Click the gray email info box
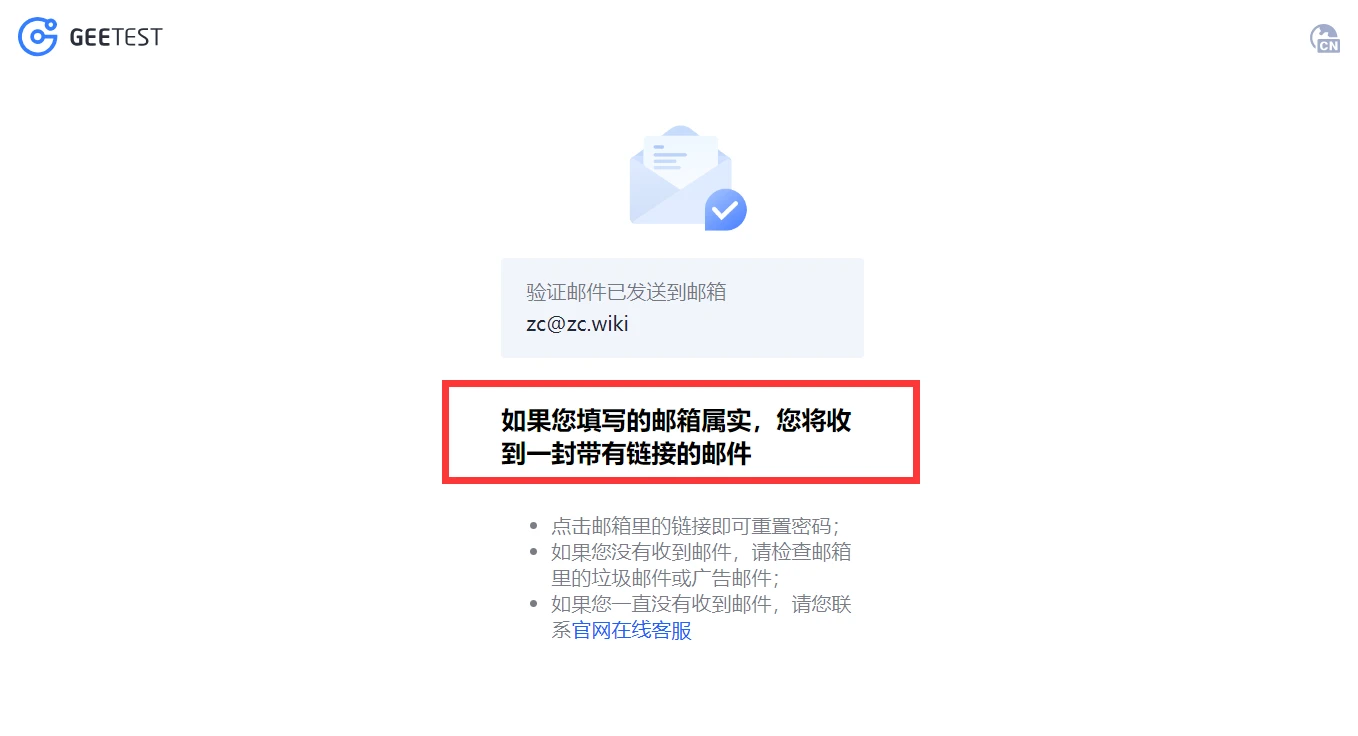The image size is (1358, 736). pos(682,308)
